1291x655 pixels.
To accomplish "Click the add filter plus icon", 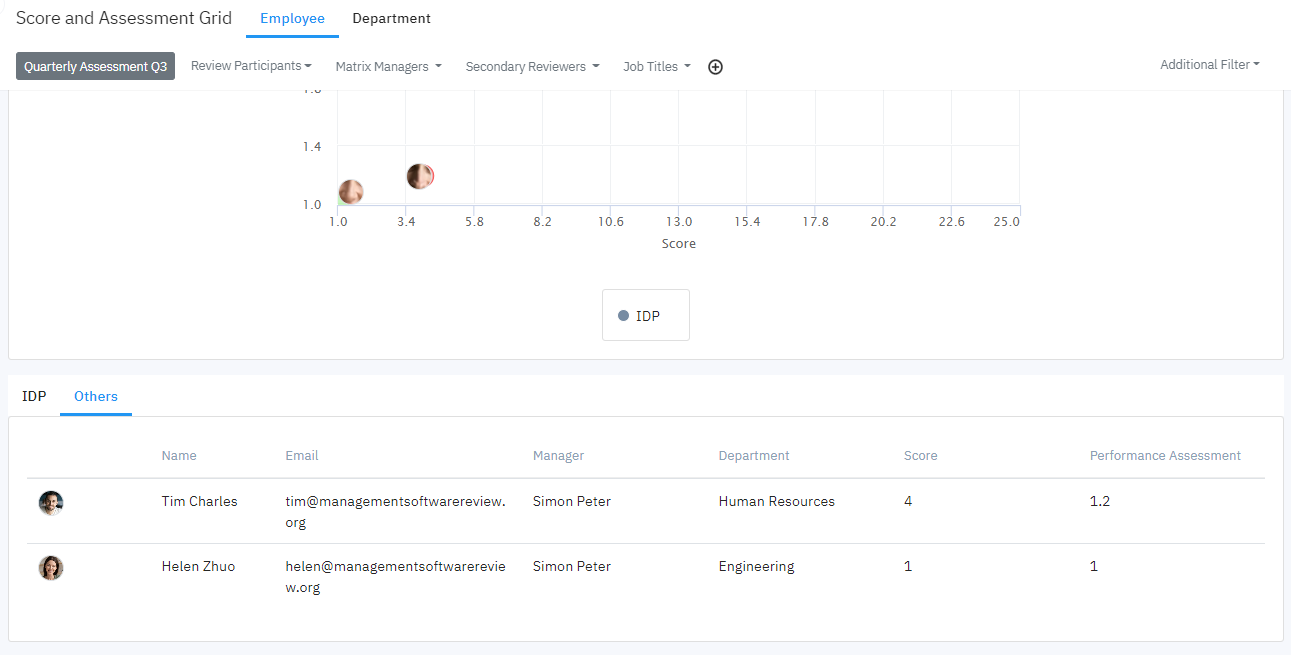I will click(x=715, y=67).
